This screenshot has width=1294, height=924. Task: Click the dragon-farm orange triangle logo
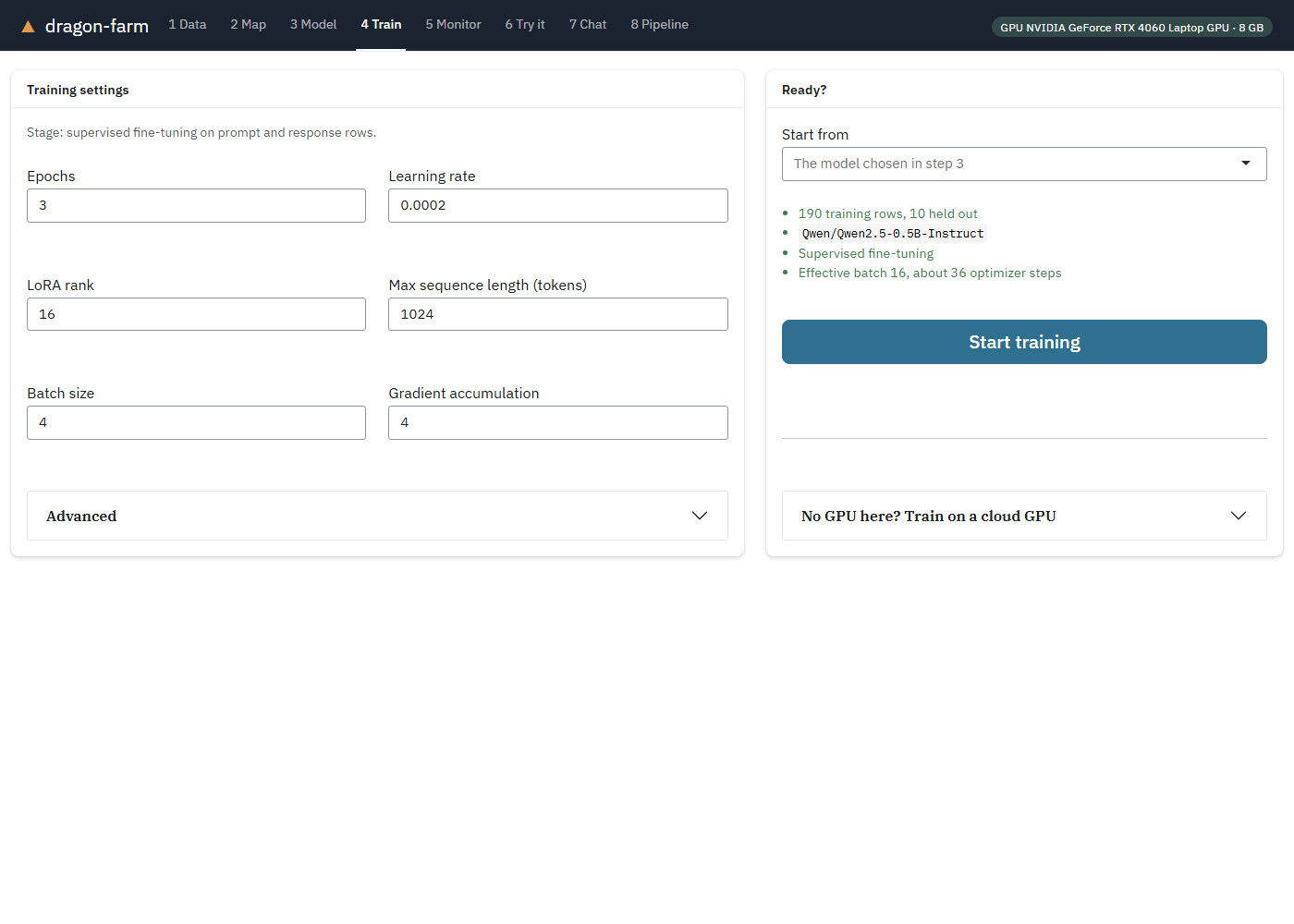tap(28, 27)
